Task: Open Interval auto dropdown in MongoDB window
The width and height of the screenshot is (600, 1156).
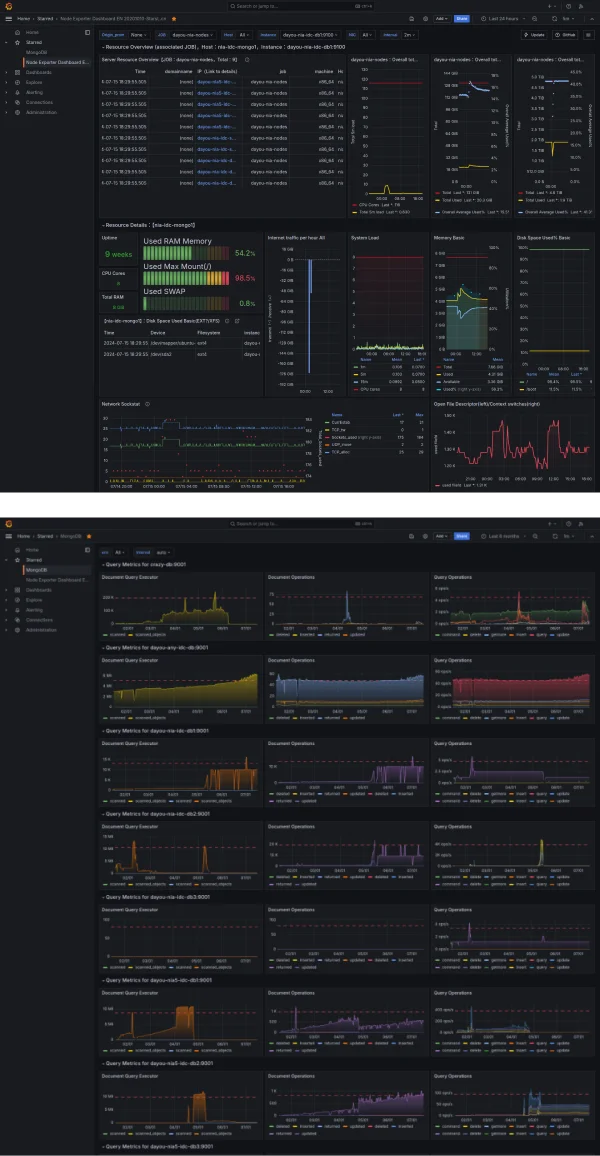Action: coord(163,551)
